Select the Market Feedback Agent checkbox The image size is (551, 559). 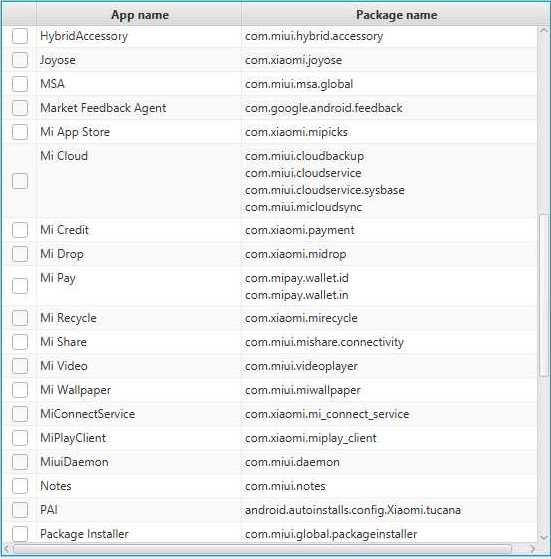(x=20, y=108)
